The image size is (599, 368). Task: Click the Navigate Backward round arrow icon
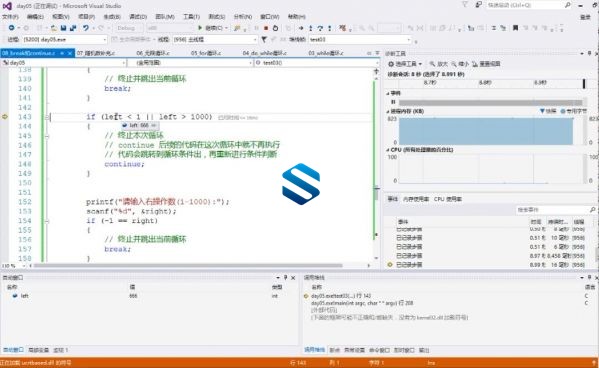click(11, 28)
